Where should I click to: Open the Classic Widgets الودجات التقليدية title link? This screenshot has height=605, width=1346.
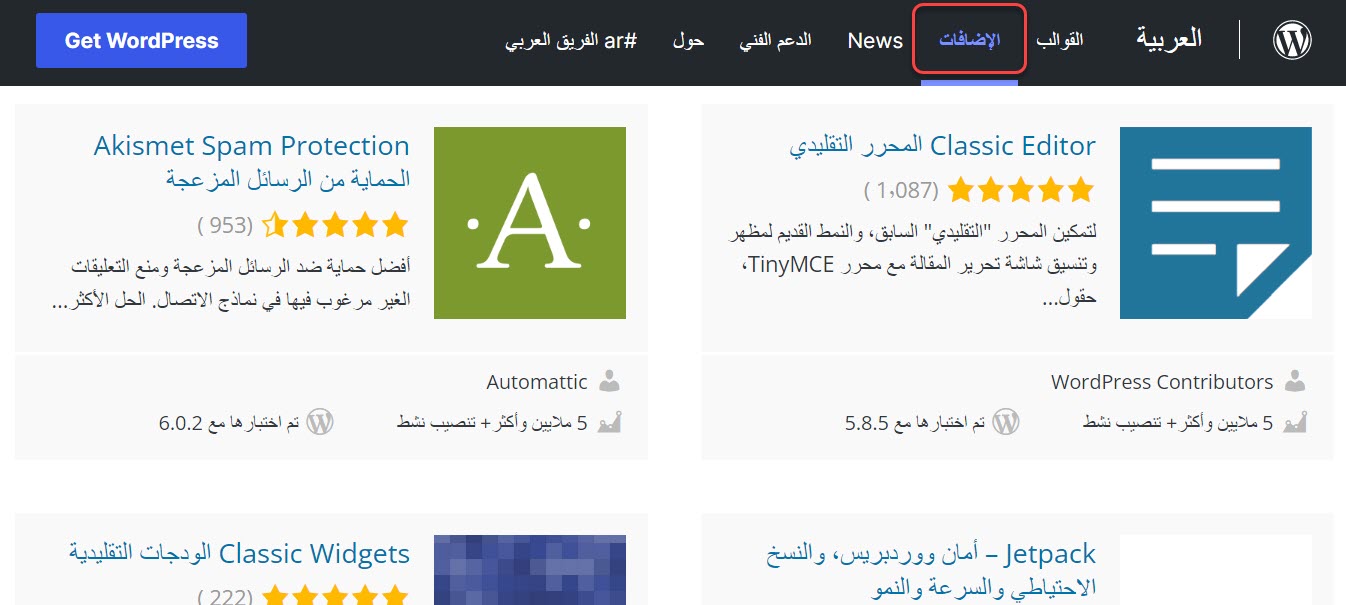pyautogui.click(x=239, y=553)
